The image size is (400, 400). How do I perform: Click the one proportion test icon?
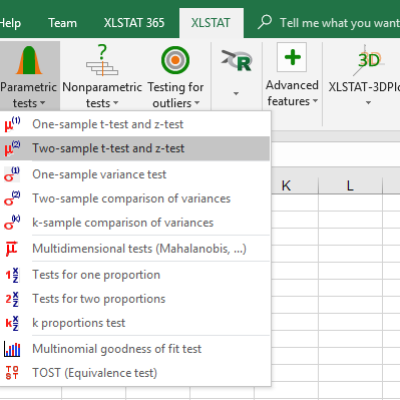pos(12,275)
